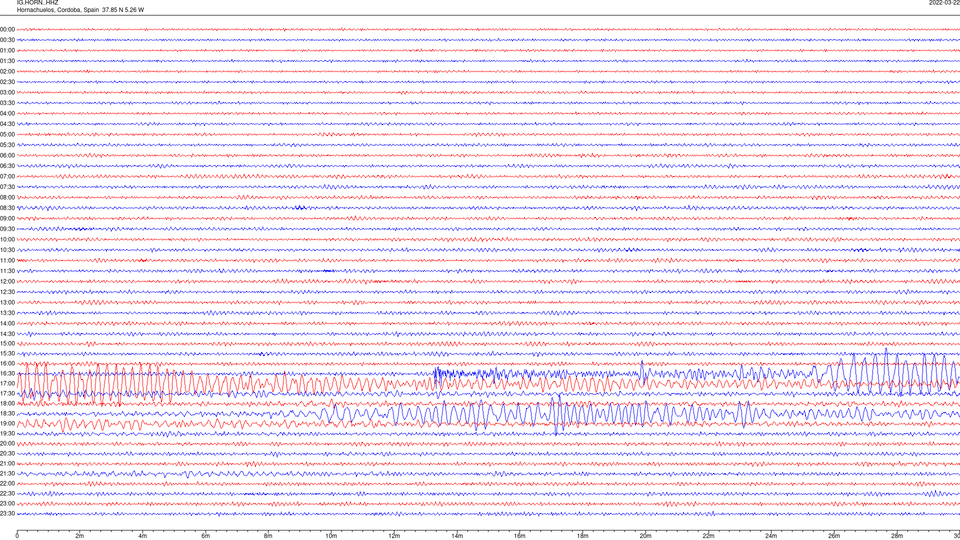Select the 06:00 trace time label
Viewport: 960px width, 540px height.
[x=7, y=156]
